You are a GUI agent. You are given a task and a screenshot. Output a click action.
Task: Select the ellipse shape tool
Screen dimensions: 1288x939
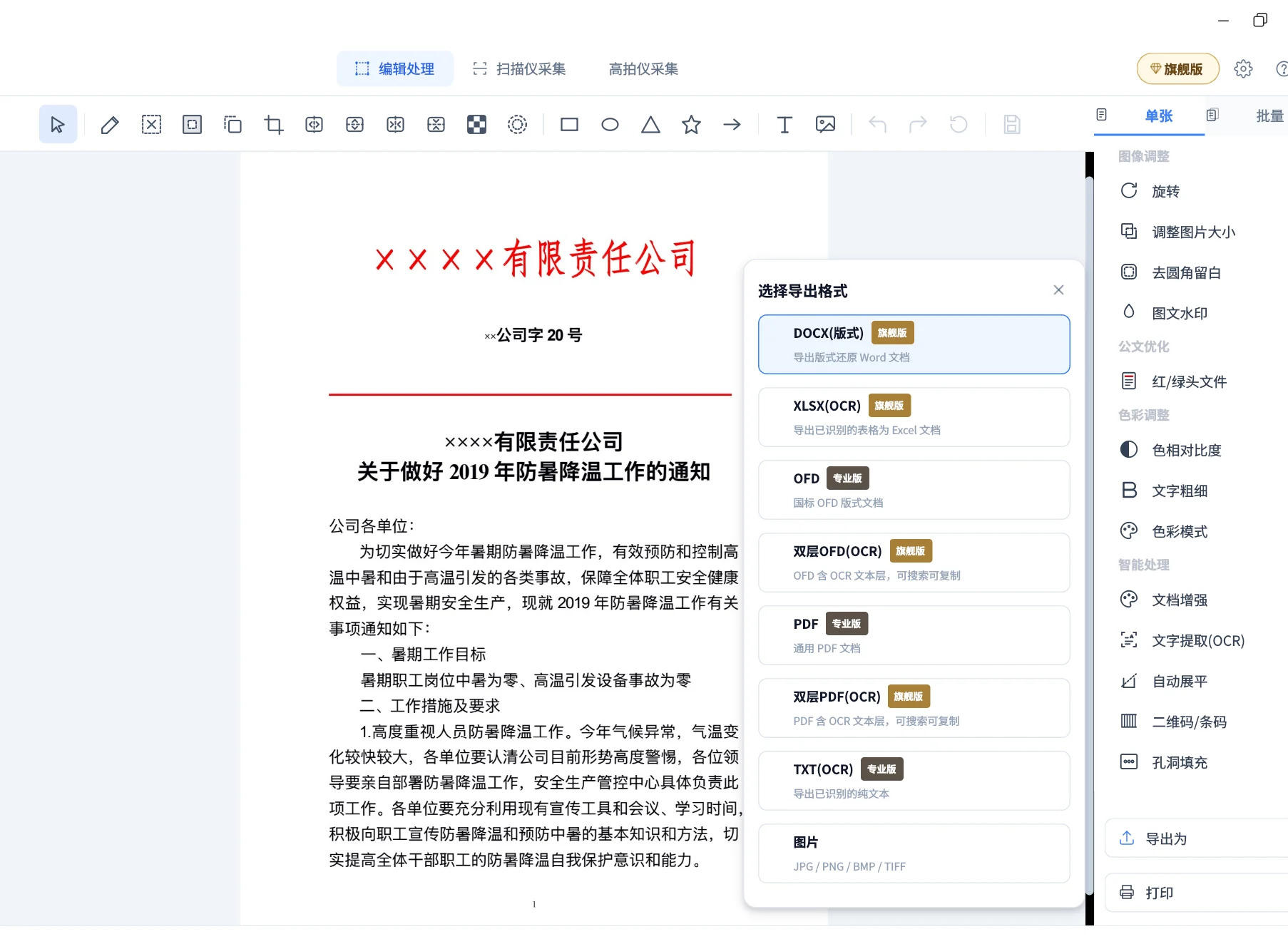pyautogui.click(x=610, y=125)
